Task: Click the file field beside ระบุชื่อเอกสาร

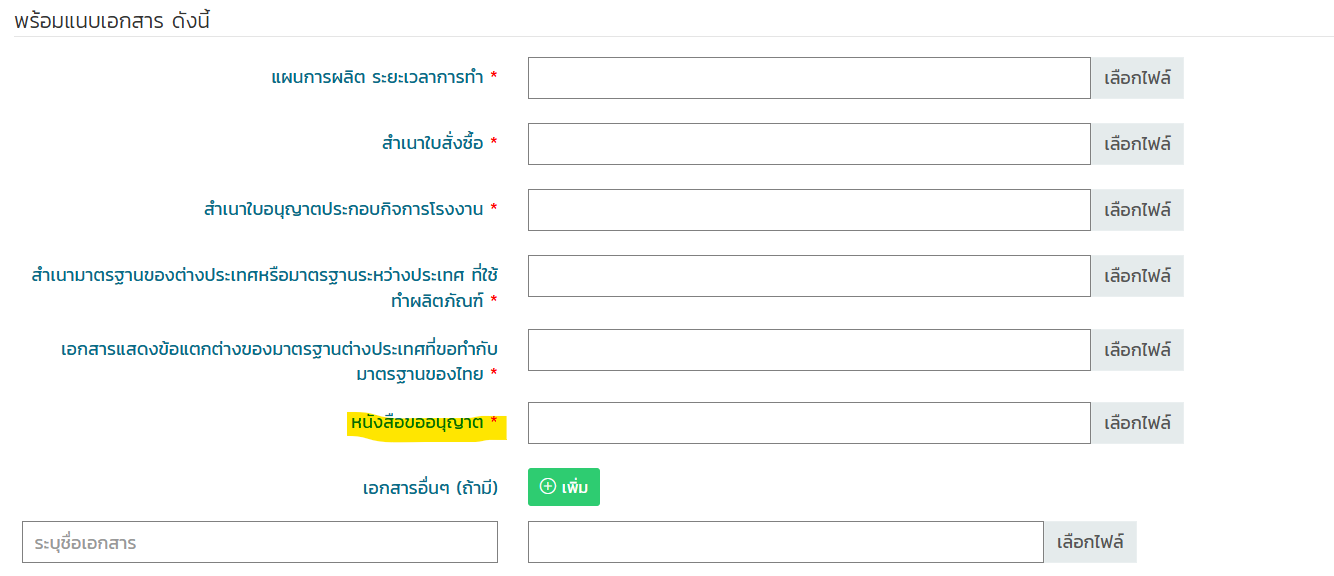Action: click(786, 542)
